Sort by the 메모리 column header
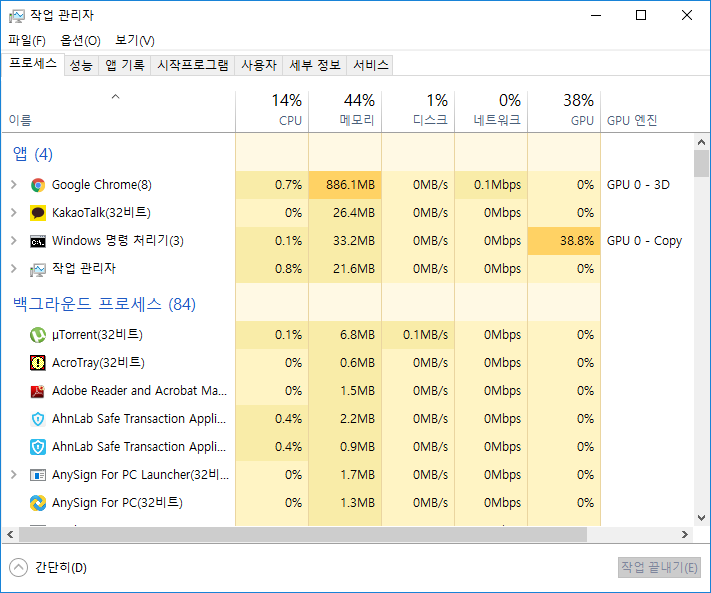The width and height of the screenshot is (711, 593). (345, 111)
